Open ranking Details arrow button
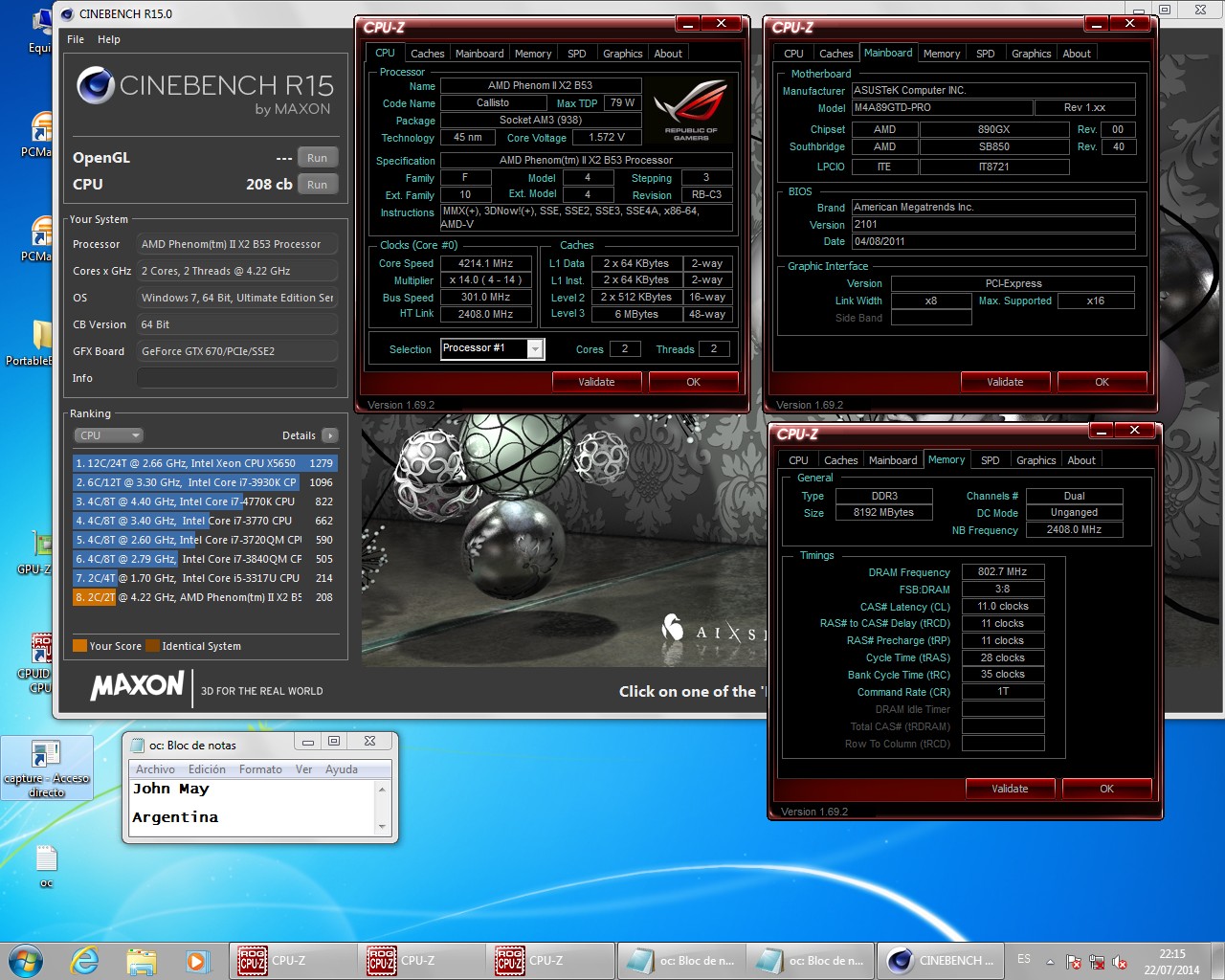Screen dimensions: 1225x980 pyautogui.click(x=330, y=435)
